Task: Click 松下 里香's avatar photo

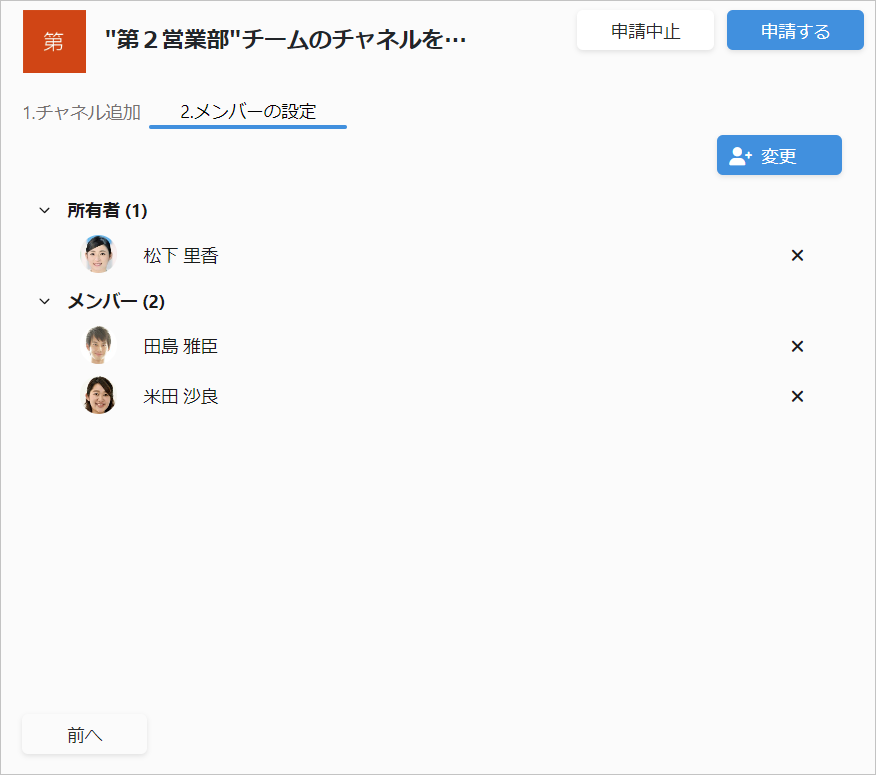Action: point(98,254)
